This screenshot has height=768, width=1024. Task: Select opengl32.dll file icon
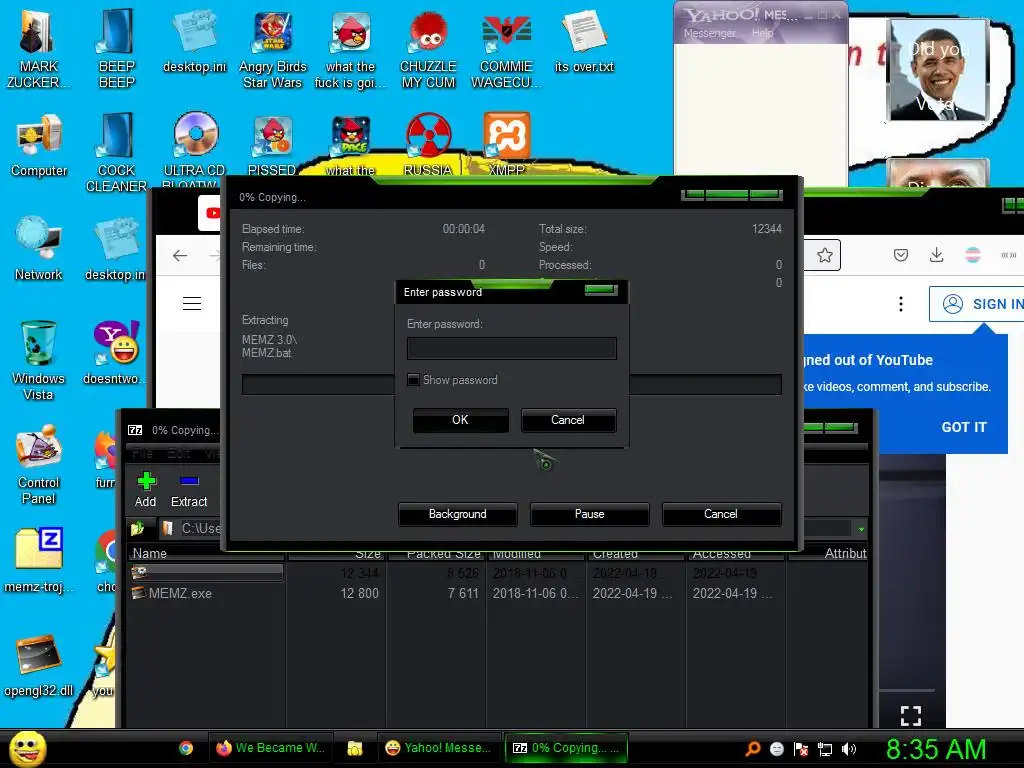[39, 665]
